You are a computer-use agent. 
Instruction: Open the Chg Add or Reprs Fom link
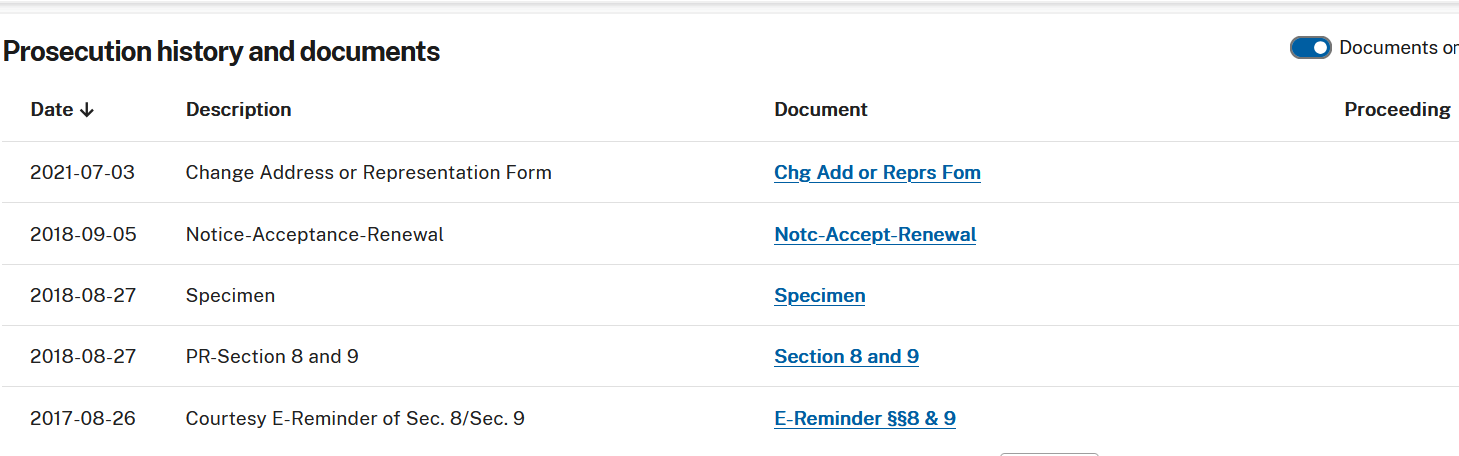(877, 173)
